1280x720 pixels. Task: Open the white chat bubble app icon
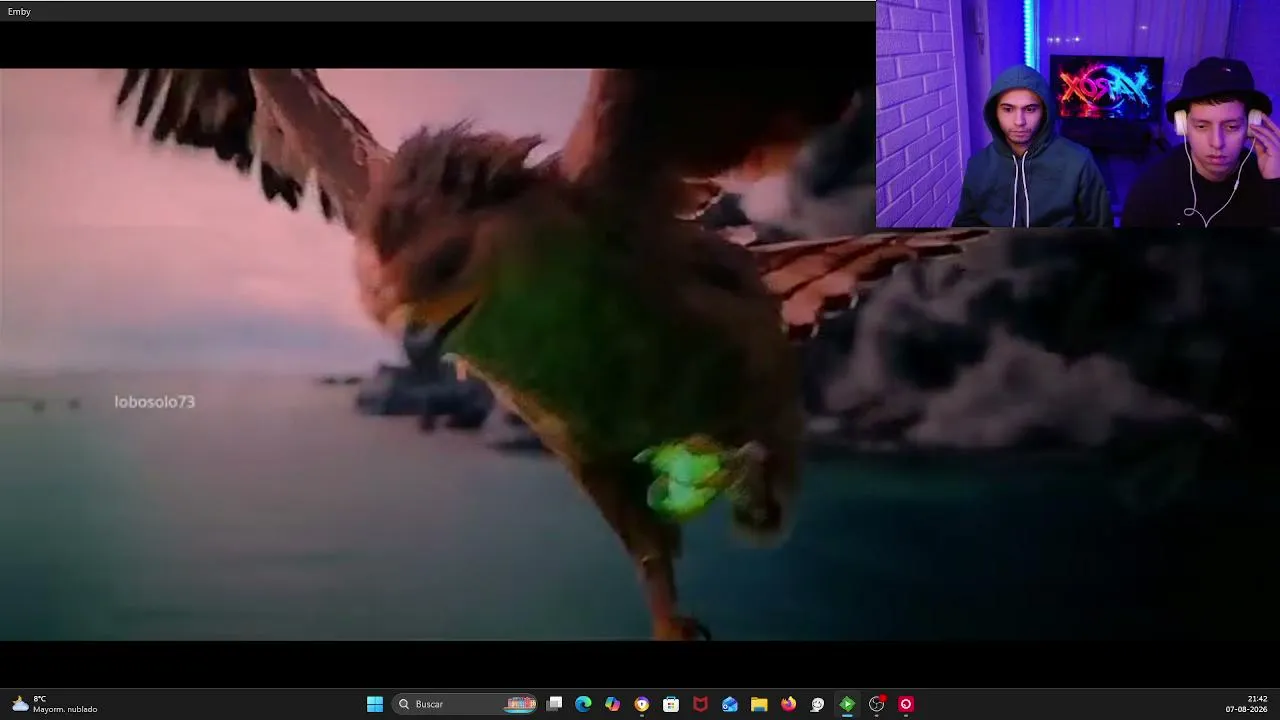(817, 704)
